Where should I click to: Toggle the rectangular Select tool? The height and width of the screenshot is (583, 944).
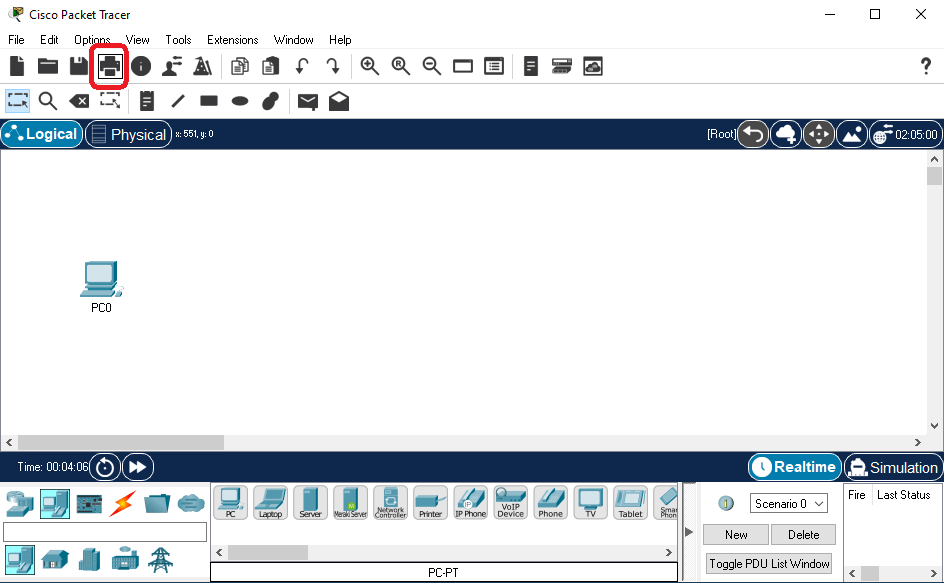pos(17,101)
